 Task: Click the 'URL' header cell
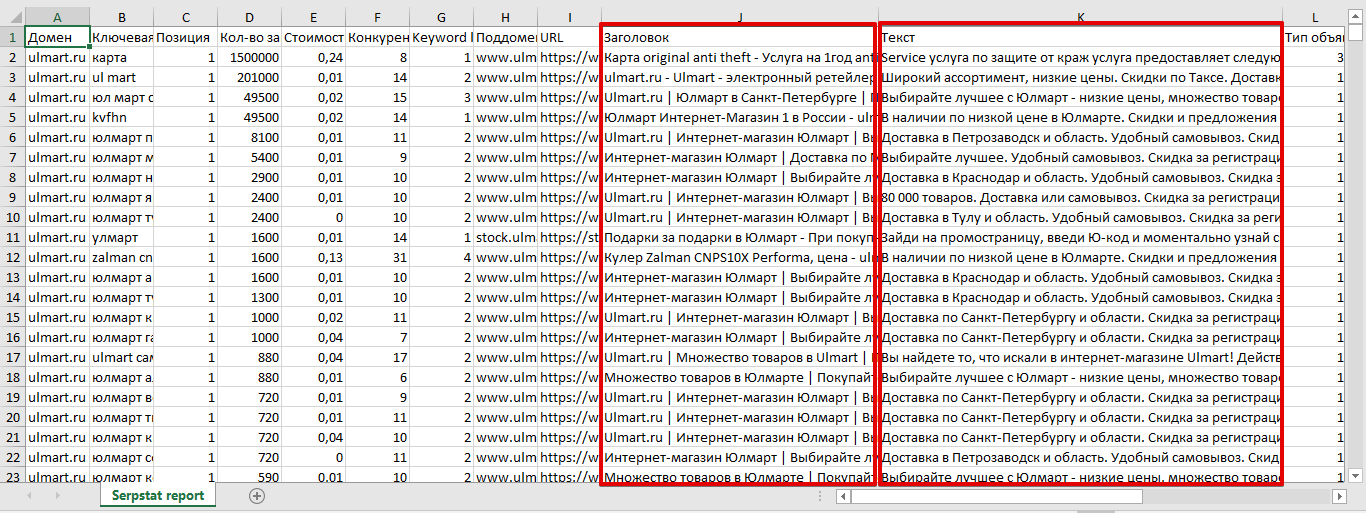(569, 37)
